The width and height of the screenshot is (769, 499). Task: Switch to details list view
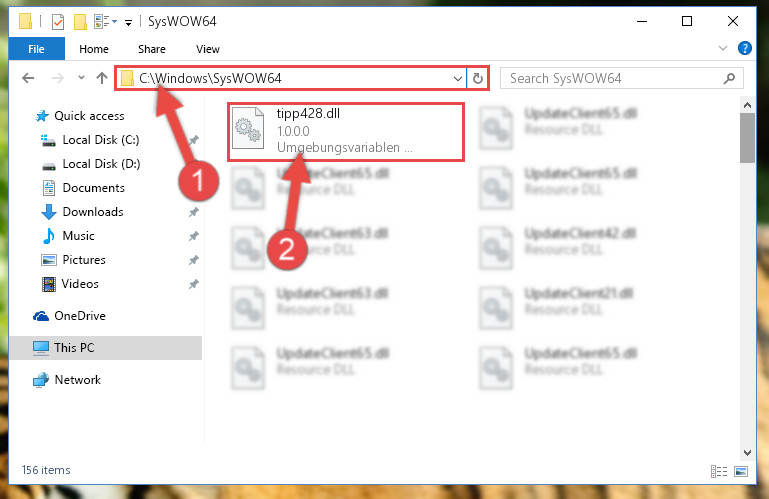[718, 472]
